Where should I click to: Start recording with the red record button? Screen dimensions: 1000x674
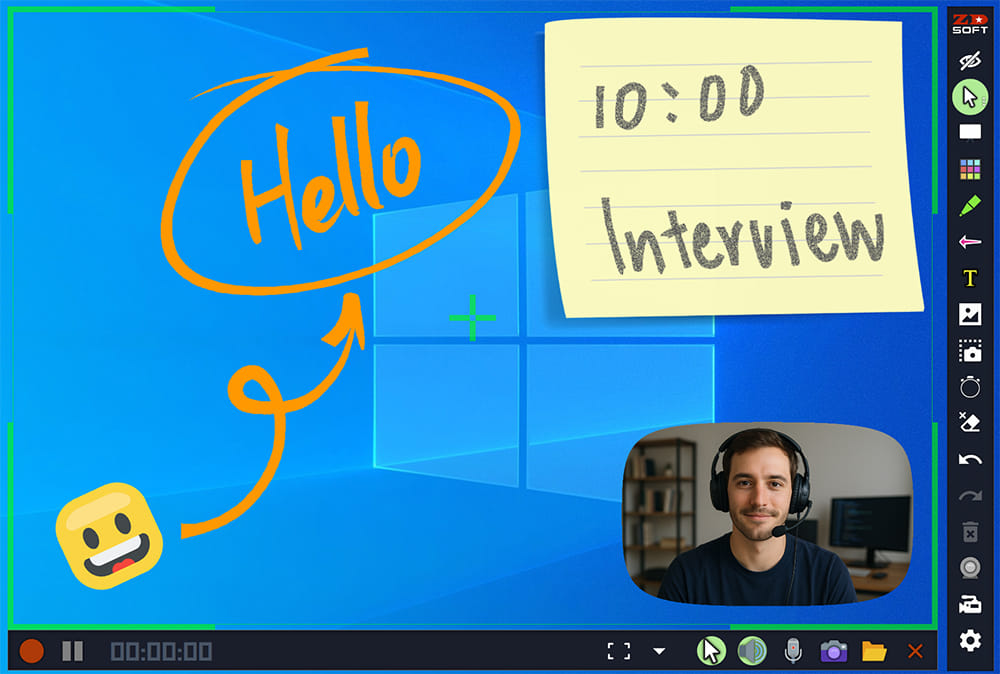tap(32, 652)
